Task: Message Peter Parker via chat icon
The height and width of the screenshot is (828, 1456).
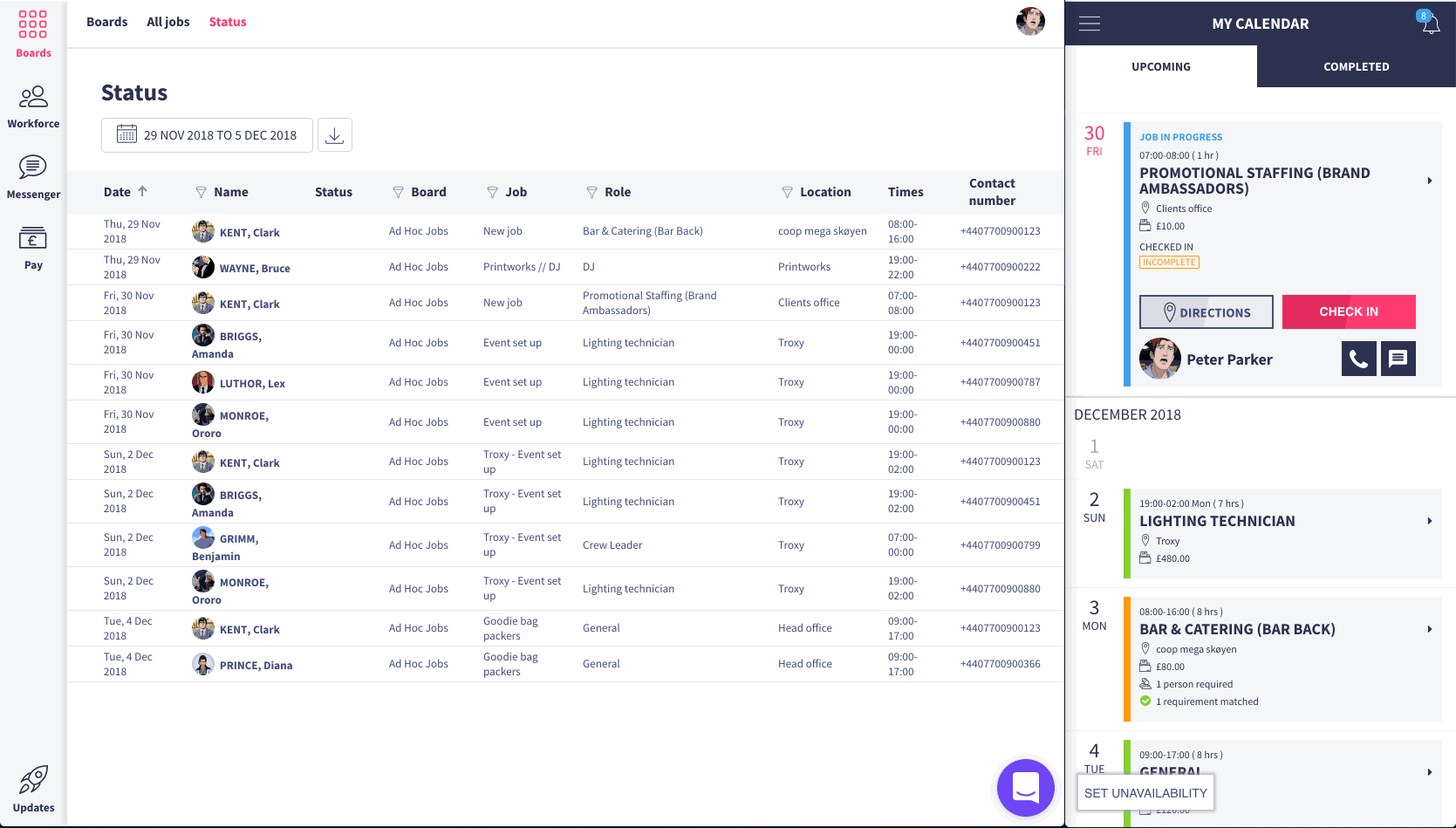Action: click(x=1398, y=359)
